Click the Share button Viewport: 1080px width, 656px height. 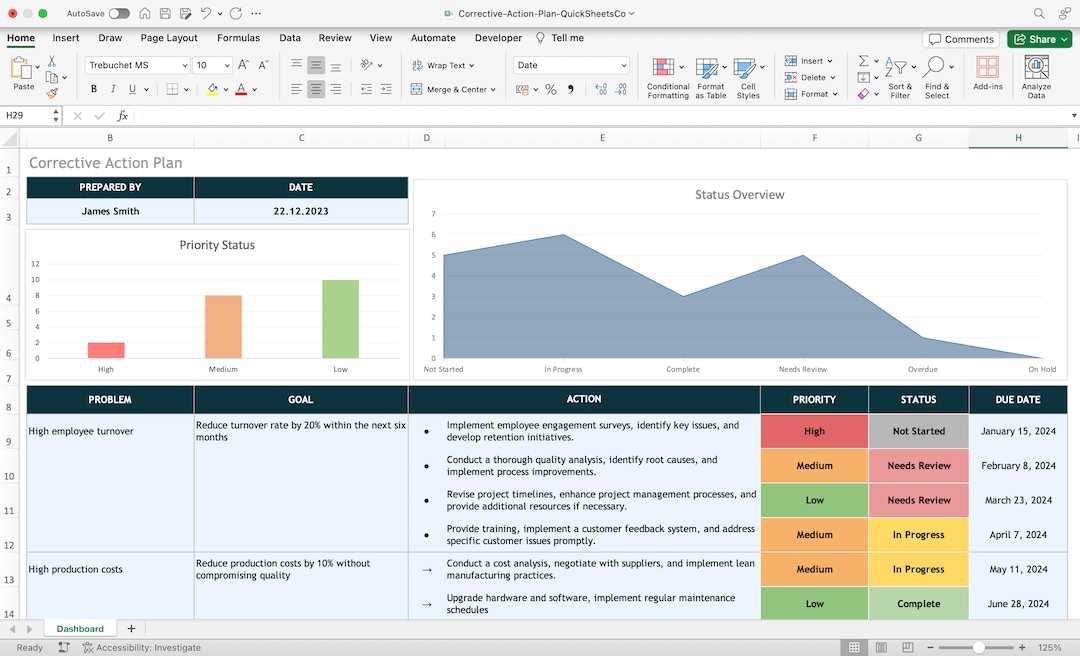[x=1039, y=38]
